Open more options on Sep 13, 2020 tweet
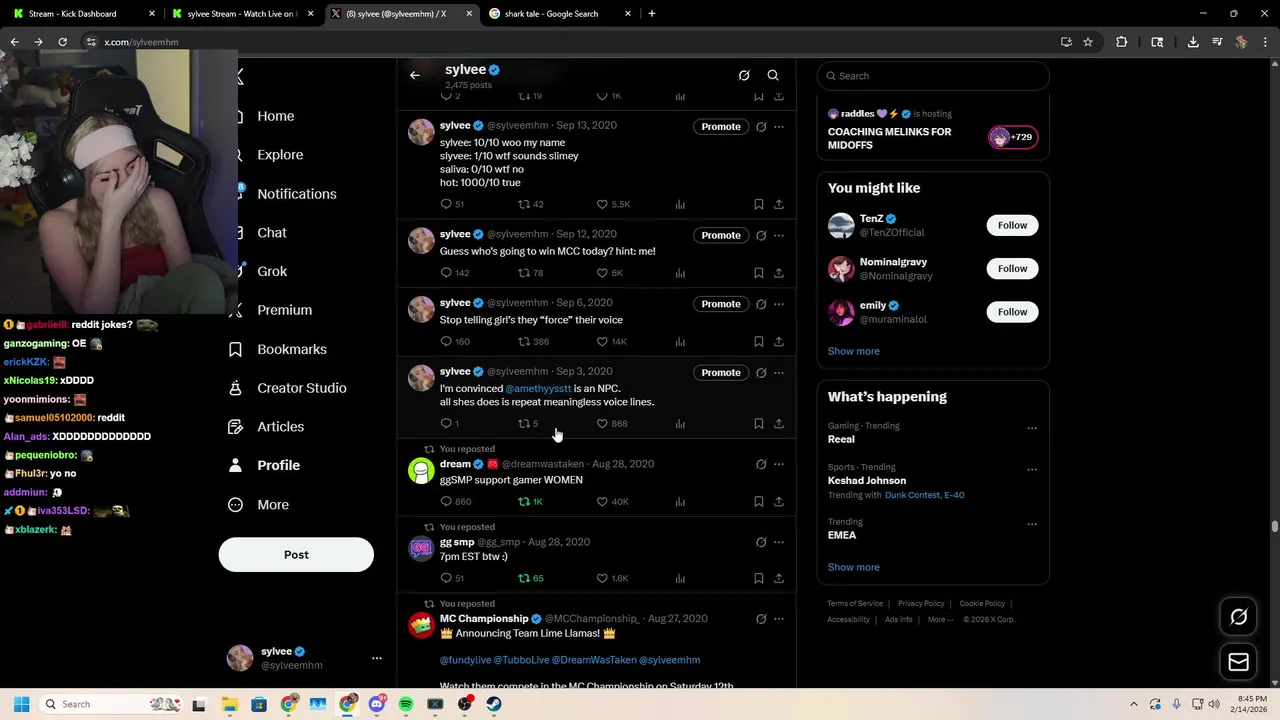The height and width of the screenshot is (720, 1280). [x=779, y=127]
